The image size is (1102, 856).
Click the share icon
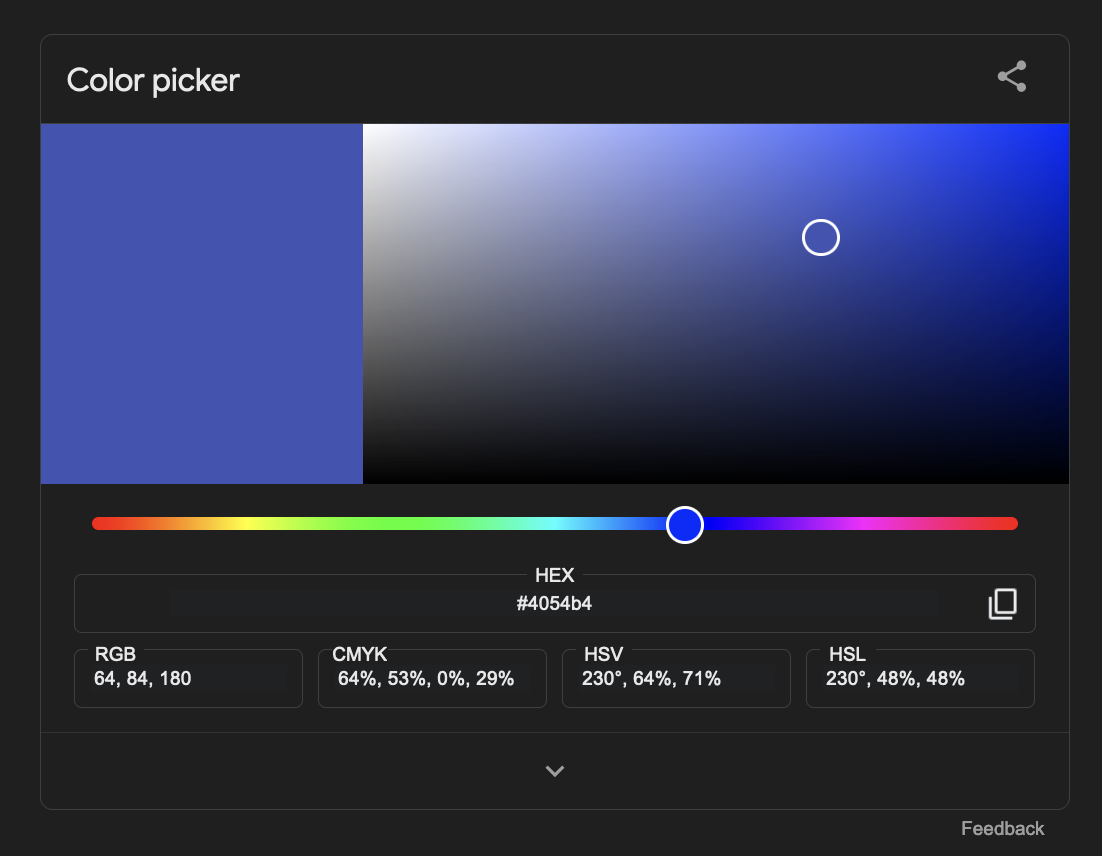[1012, 77]
